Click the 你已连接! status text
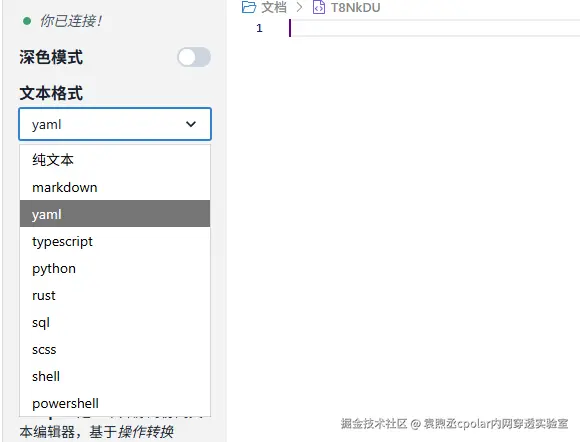The image size is (580, 442). (71, 21)
